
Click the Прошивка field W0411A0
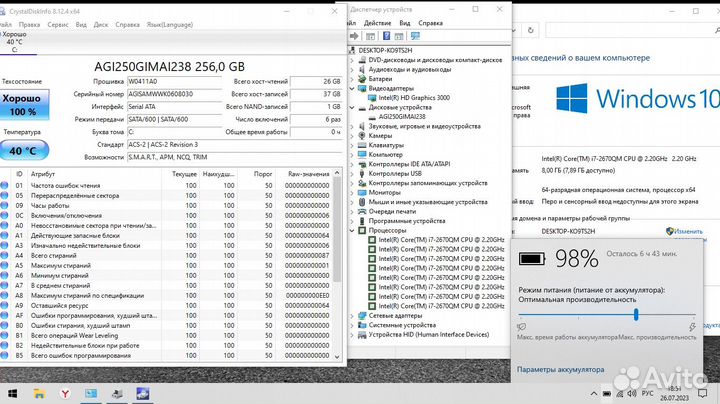[174, 81]
